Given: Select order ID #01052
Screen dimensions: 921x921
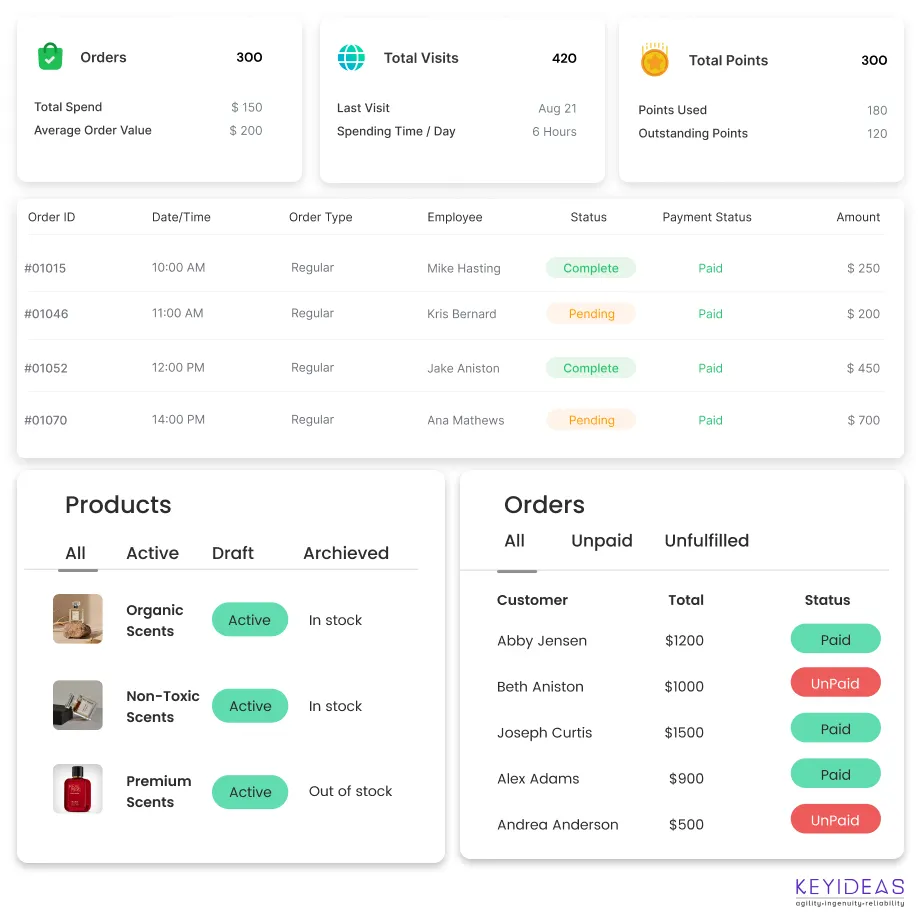Looking at the screenshot, I should 46,368.
